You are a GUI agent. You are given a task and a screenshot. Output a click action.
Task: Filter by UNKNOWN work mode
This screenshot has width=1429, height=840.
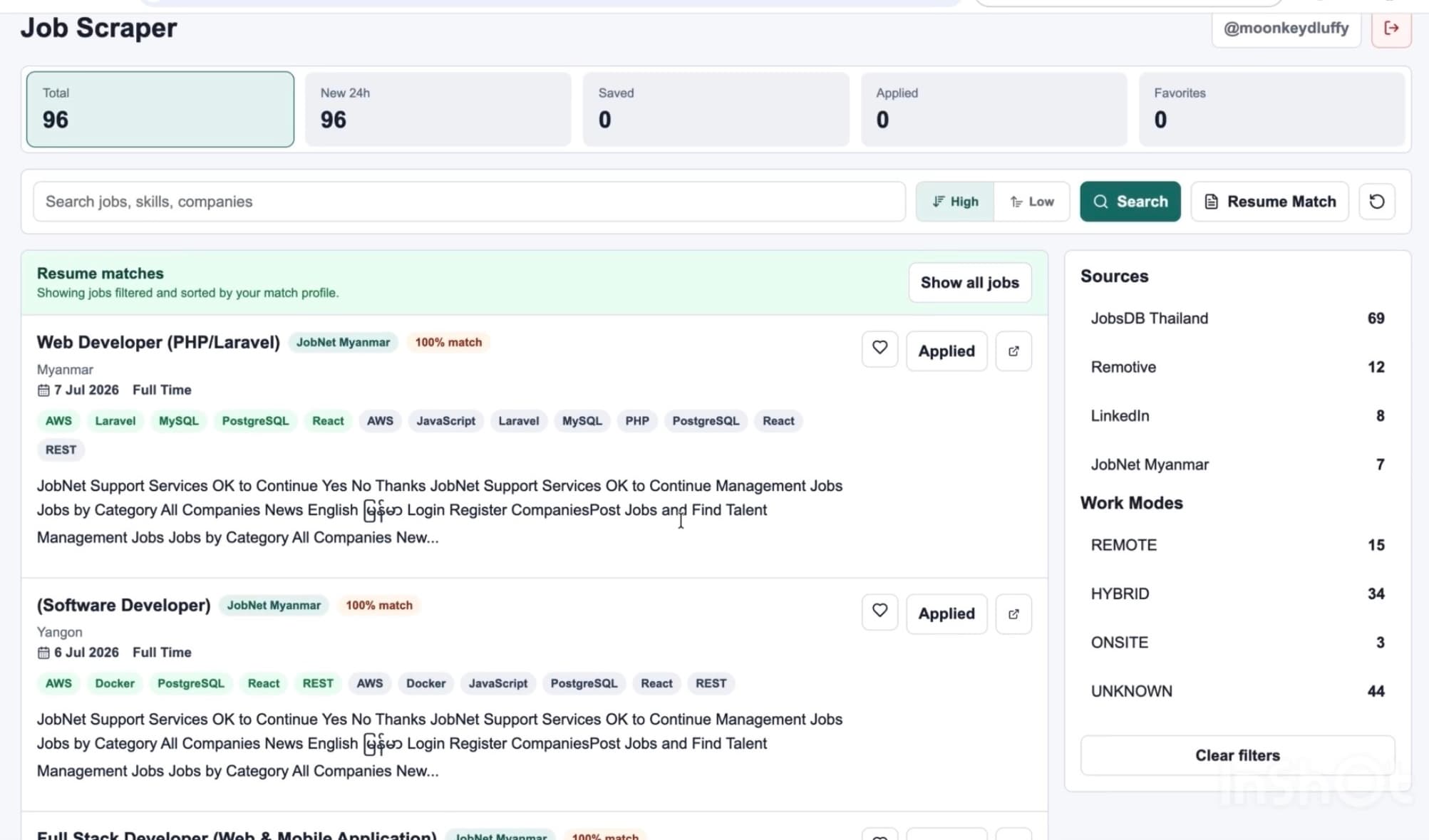pos(1238,691)
